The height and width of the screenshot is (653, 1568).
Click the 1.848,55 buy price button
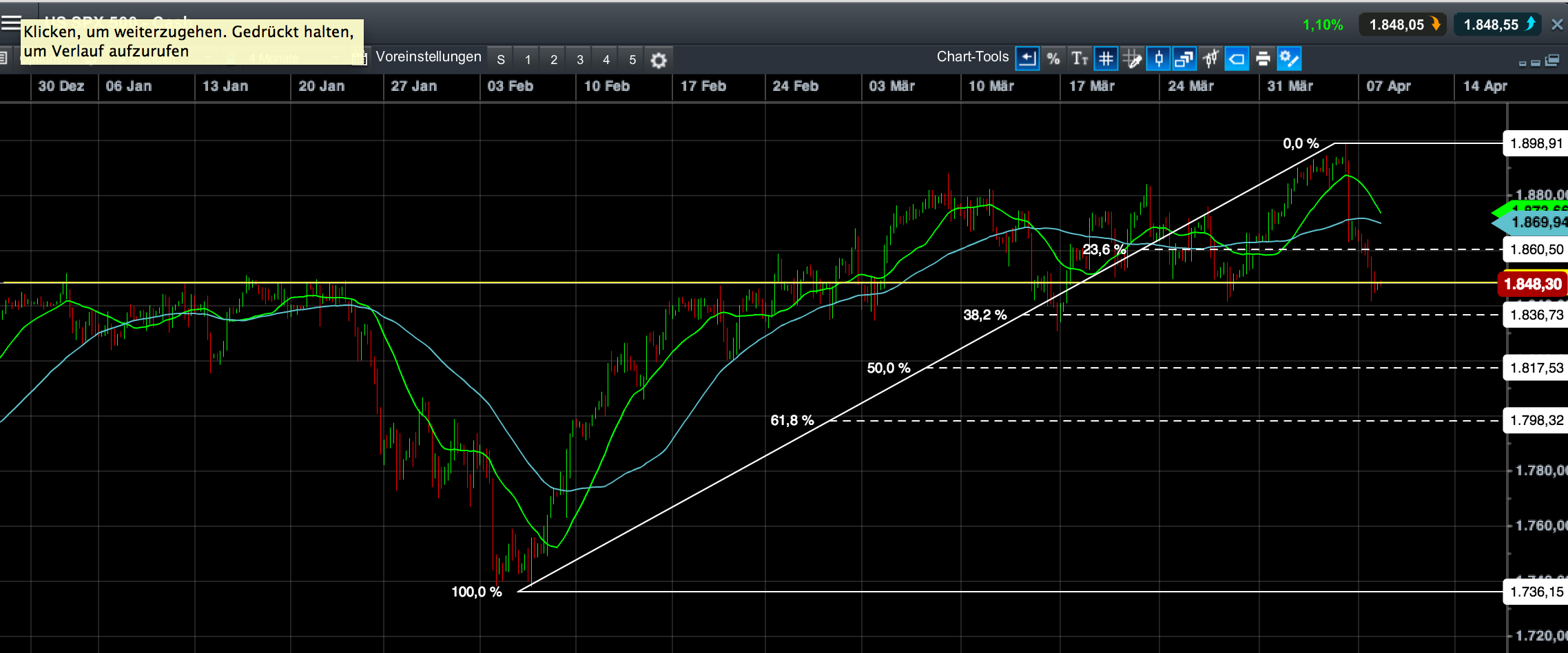(x=1496, y=23)
